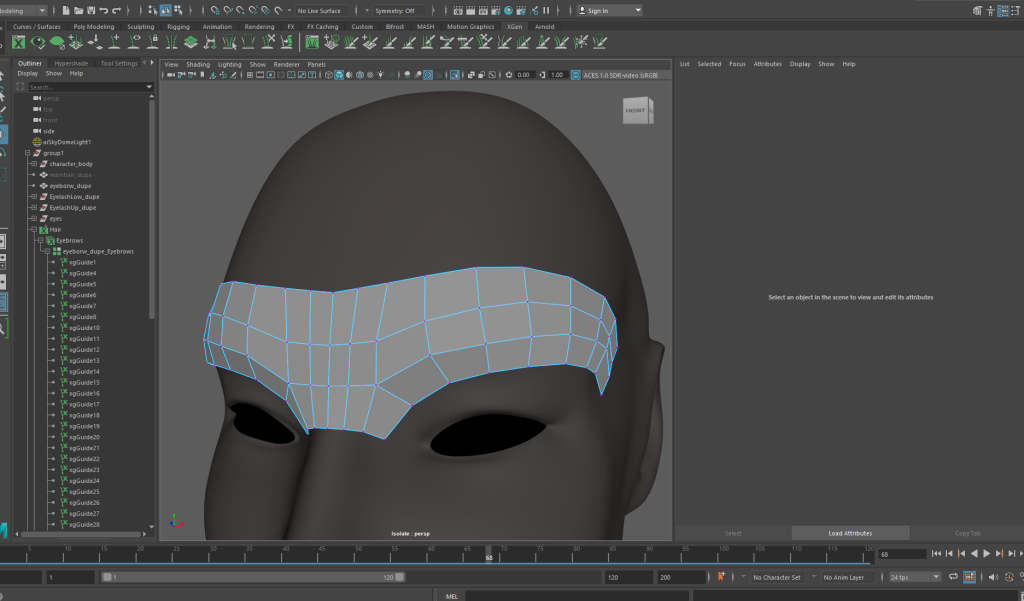Open the viewport Shading menu

click(198, 64)
